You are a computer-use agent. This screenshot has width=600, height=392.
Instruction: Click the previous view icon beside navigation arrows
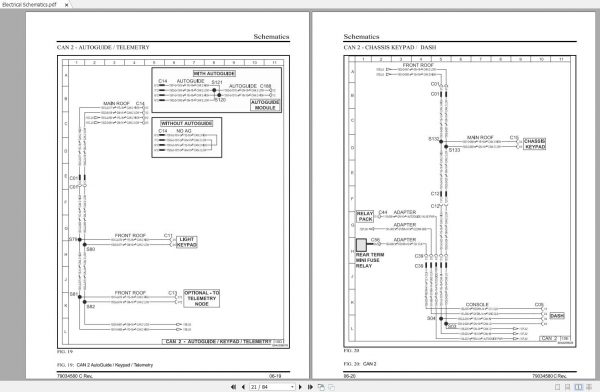[321, 387]
